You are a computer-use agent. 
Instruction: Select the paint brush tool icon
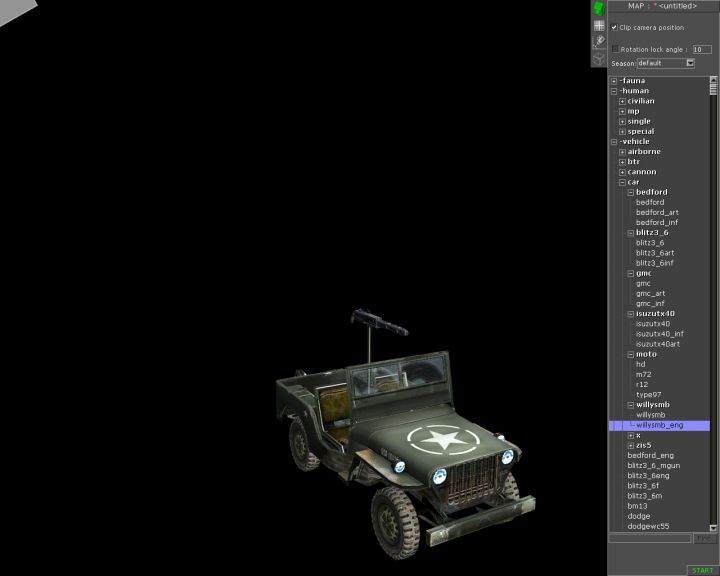(599, 41)
